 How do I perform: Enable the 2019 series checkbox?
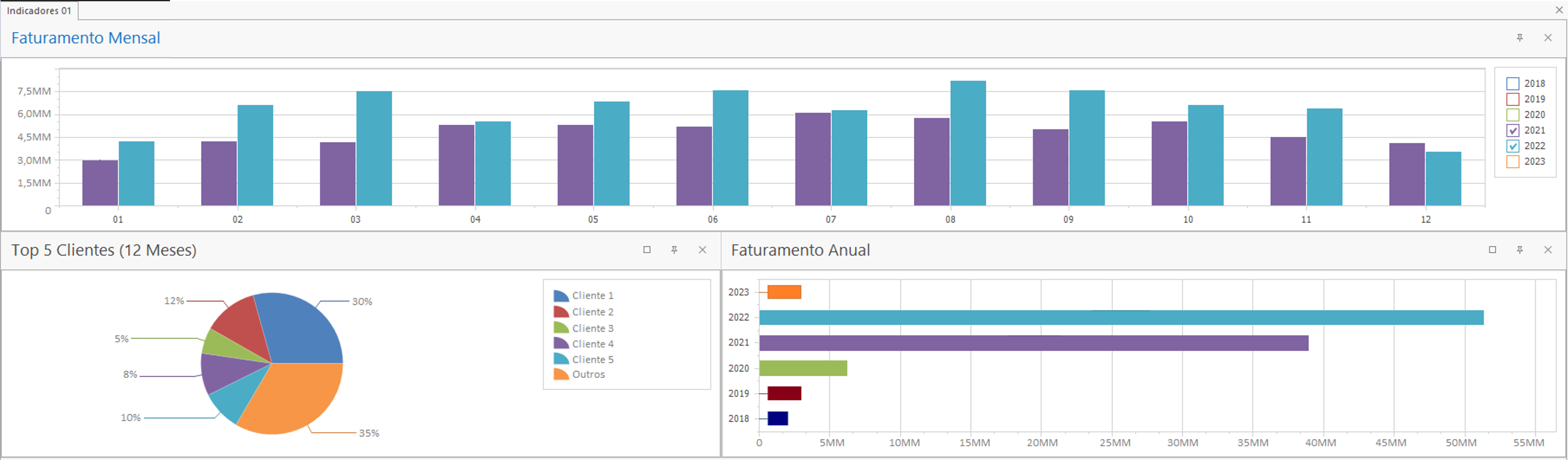pyautogui.click(x=1513, y=99)
